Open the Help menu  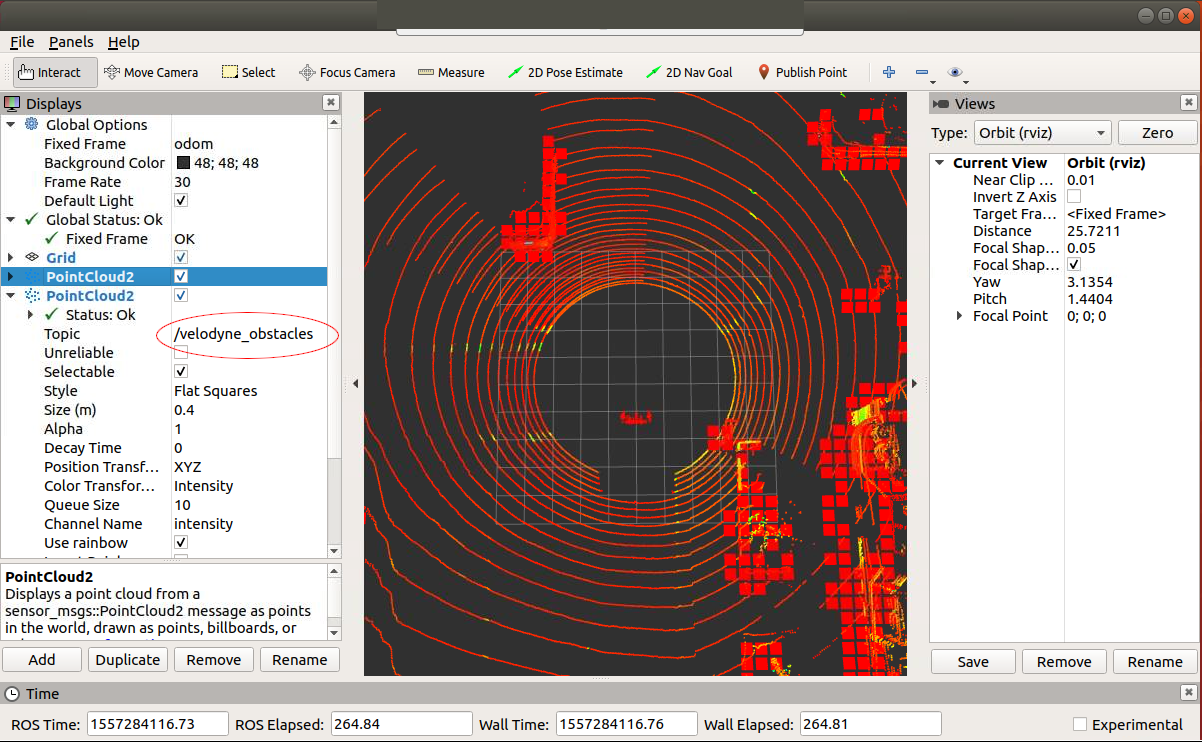(x=123, y=42)
